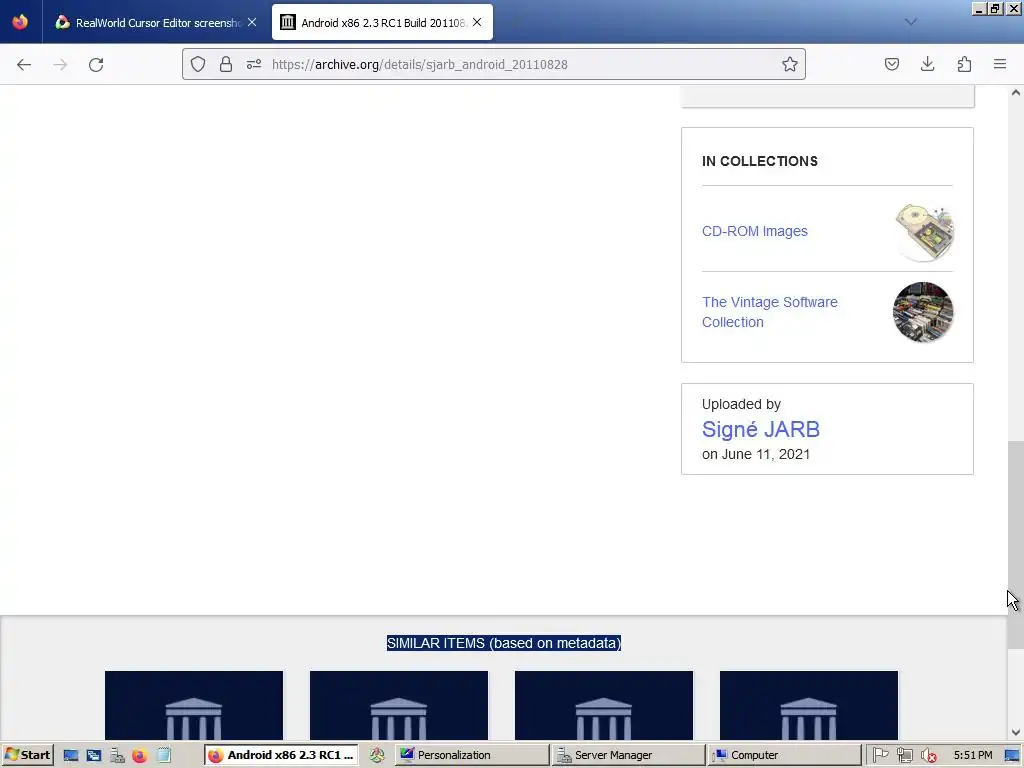
Task: Select the Android x86 2.3 RC1 tab
Action: coord(382,22)
